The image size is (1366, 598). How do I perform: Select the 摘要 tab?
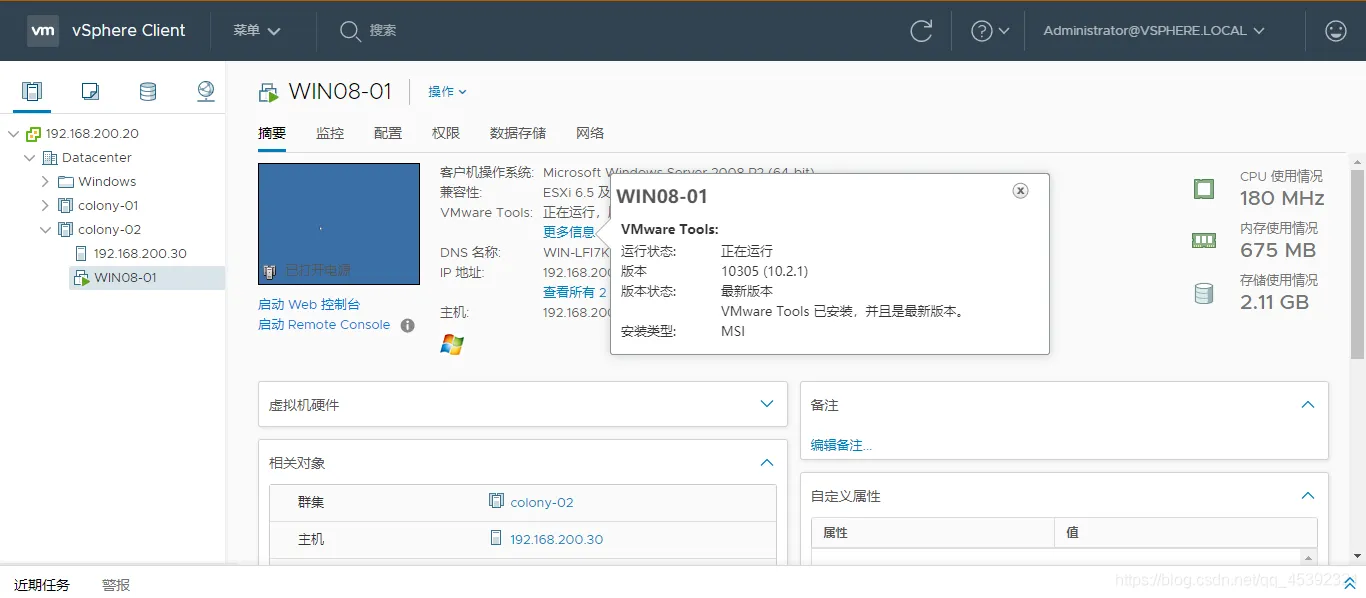point(272,133)
